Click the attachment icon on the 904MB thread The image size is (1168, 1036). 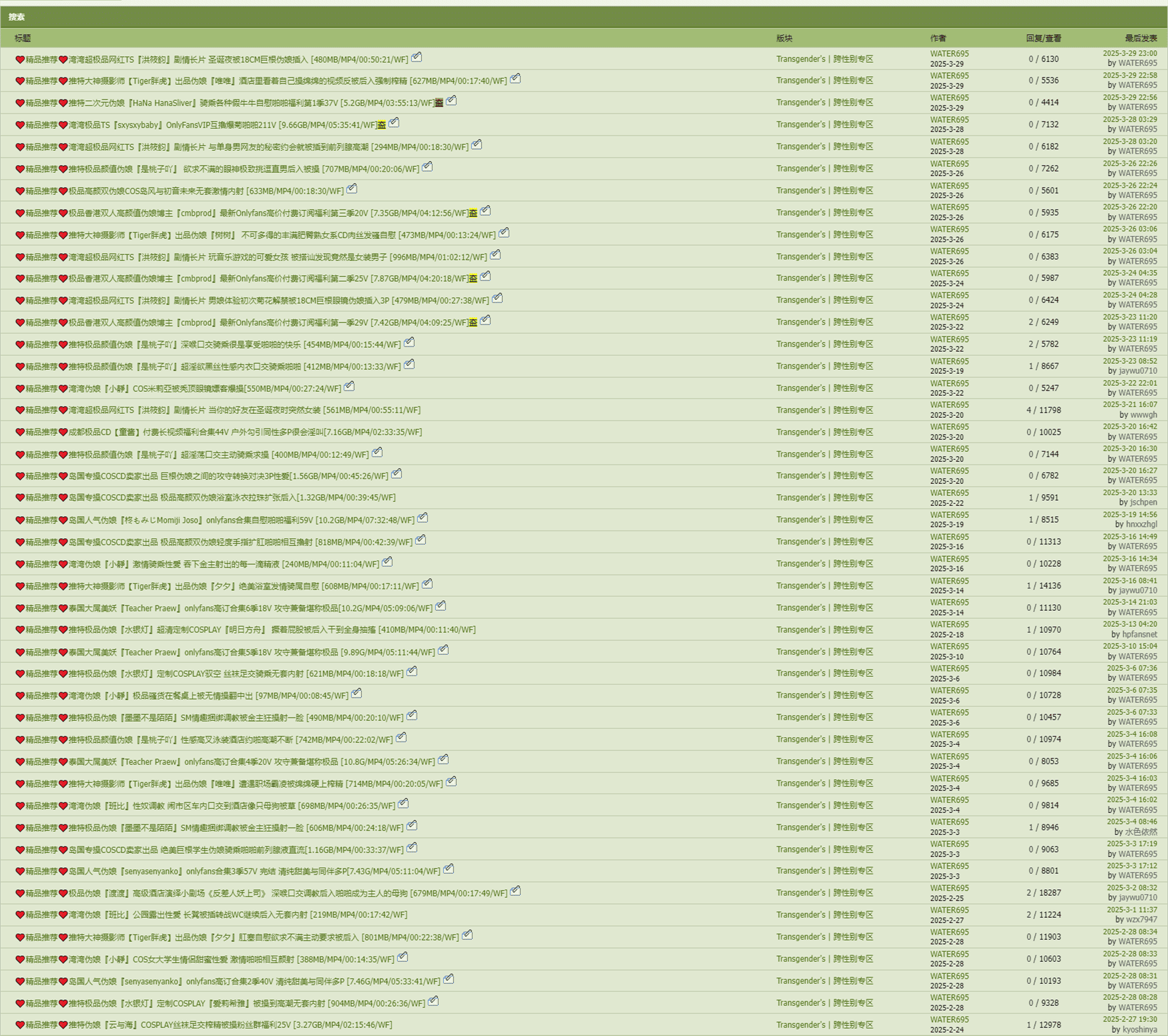433,1001
